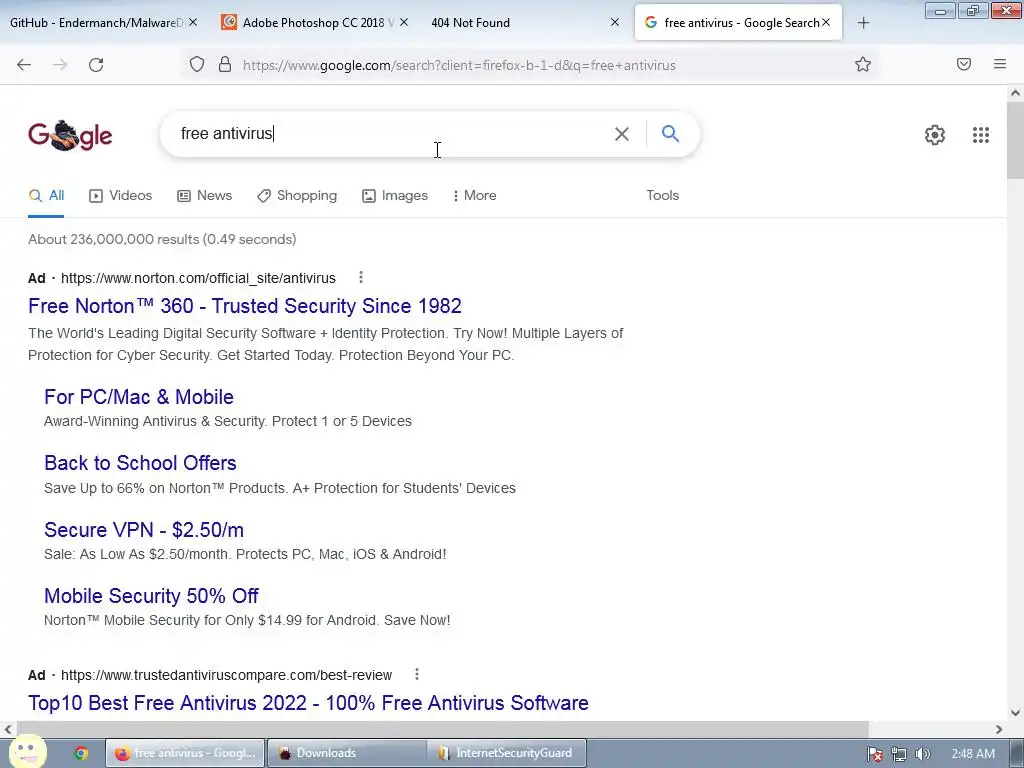Viewport: 1024px width, 768px height.
Task: Select the Shopping results tab
Action: [x=297, y=195]
